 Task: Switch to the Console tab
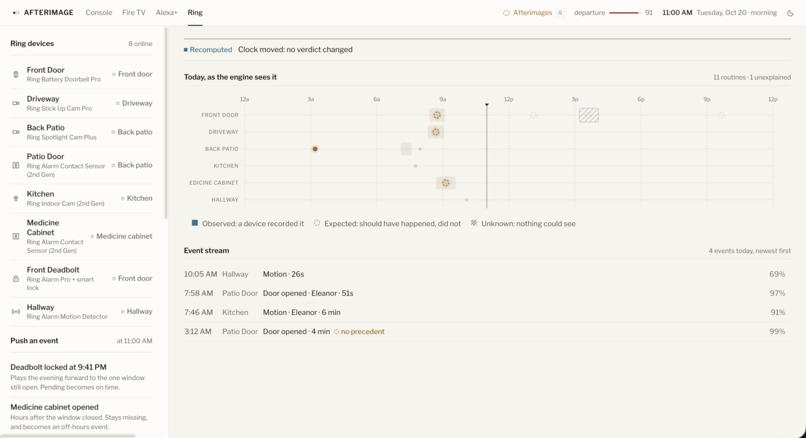(x=99, y=12)
